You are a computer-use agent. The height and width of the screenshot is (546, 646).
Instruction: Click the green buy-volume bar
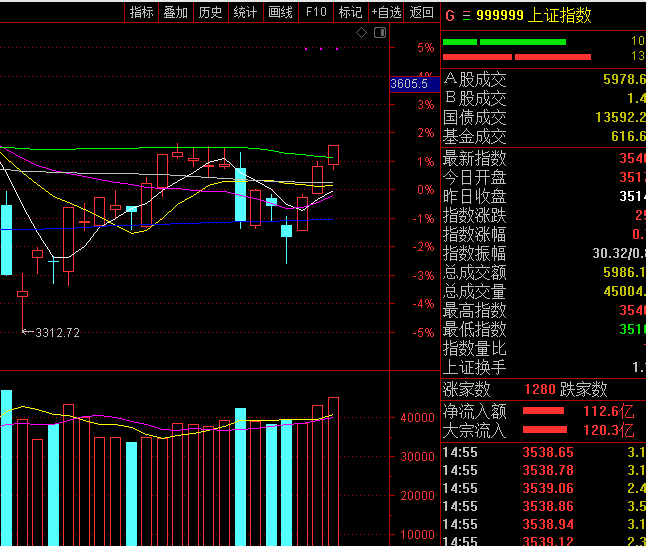[504, 42]
